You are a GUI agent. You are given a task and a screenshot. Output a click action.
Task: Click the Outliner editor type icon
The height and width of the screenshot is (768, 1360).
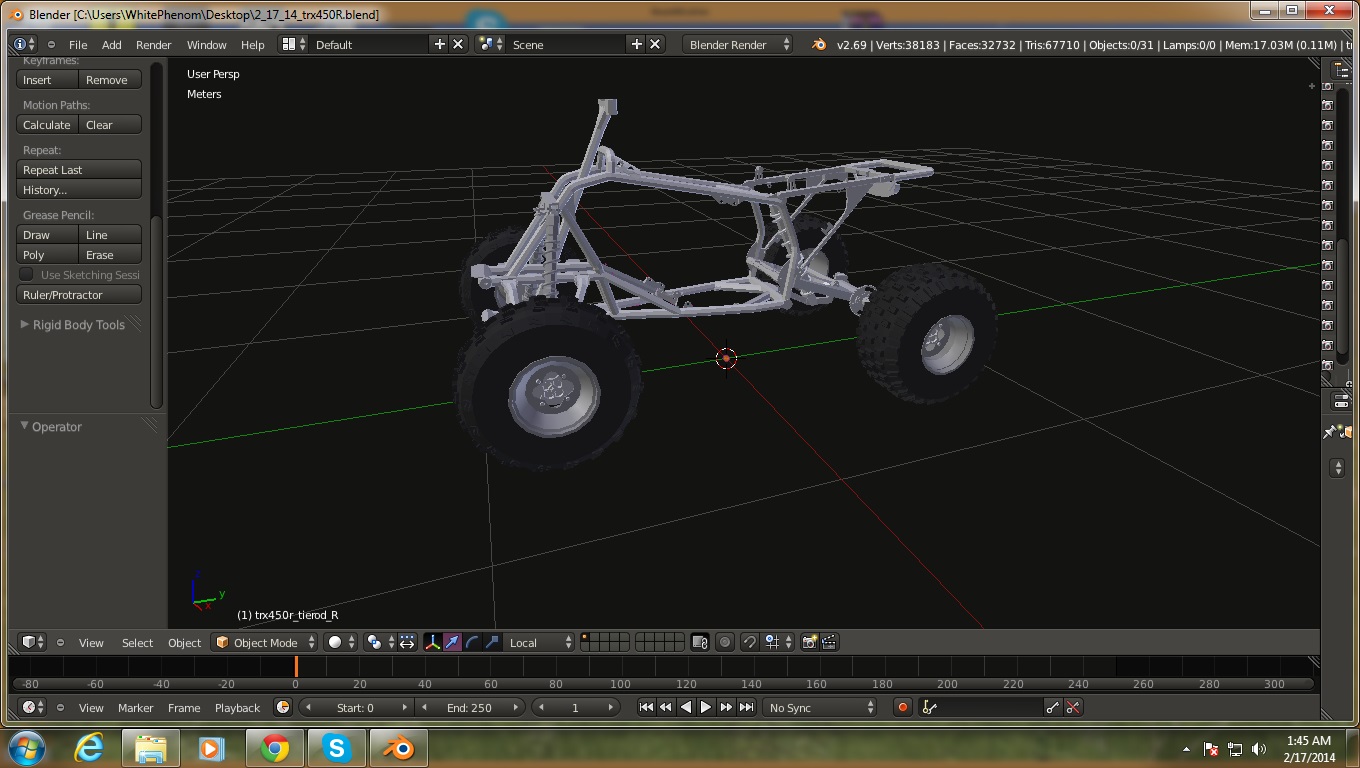[x=1341, y=72]
